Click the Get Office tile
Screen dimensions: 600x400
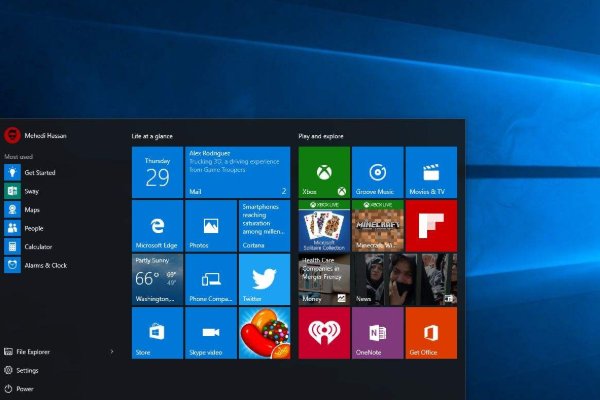point(431,333)
